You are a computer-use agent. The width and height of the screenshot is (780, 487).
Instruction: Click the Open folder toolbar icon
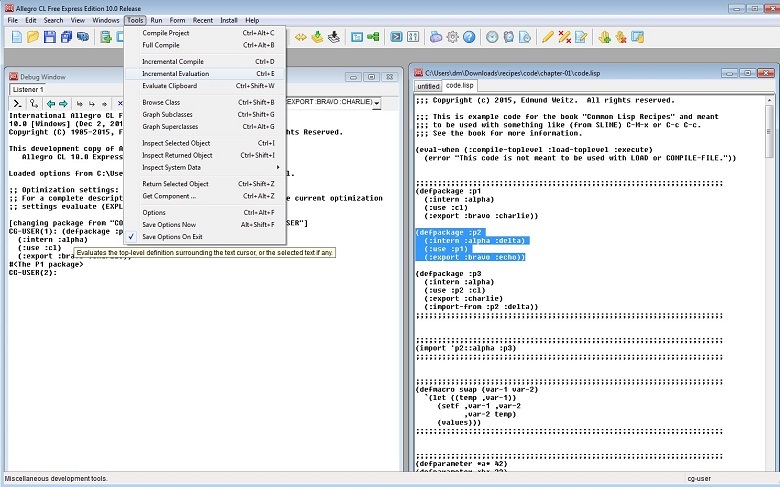pyautogui.click(x=33, y=37)
